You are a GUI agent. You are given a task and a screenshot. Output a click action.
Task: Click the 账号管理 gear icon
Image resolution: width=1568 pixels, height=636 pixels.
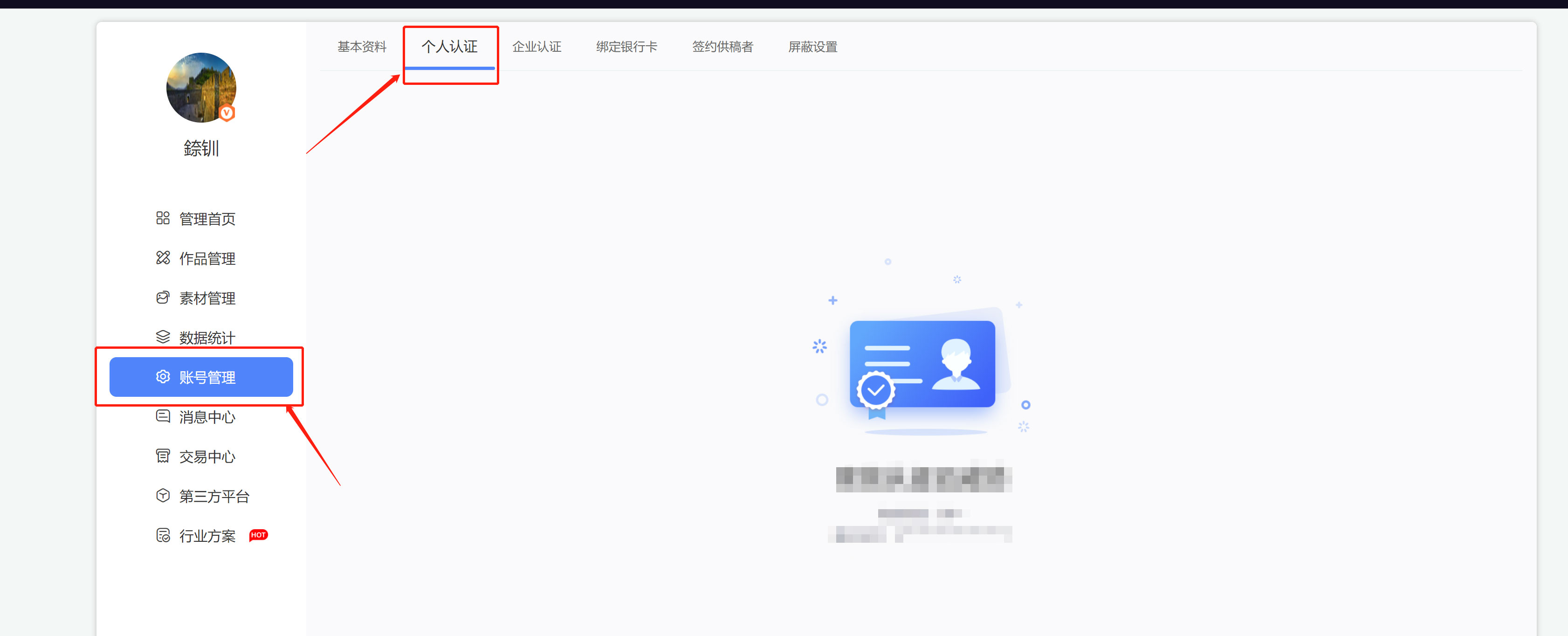[163, 377]
